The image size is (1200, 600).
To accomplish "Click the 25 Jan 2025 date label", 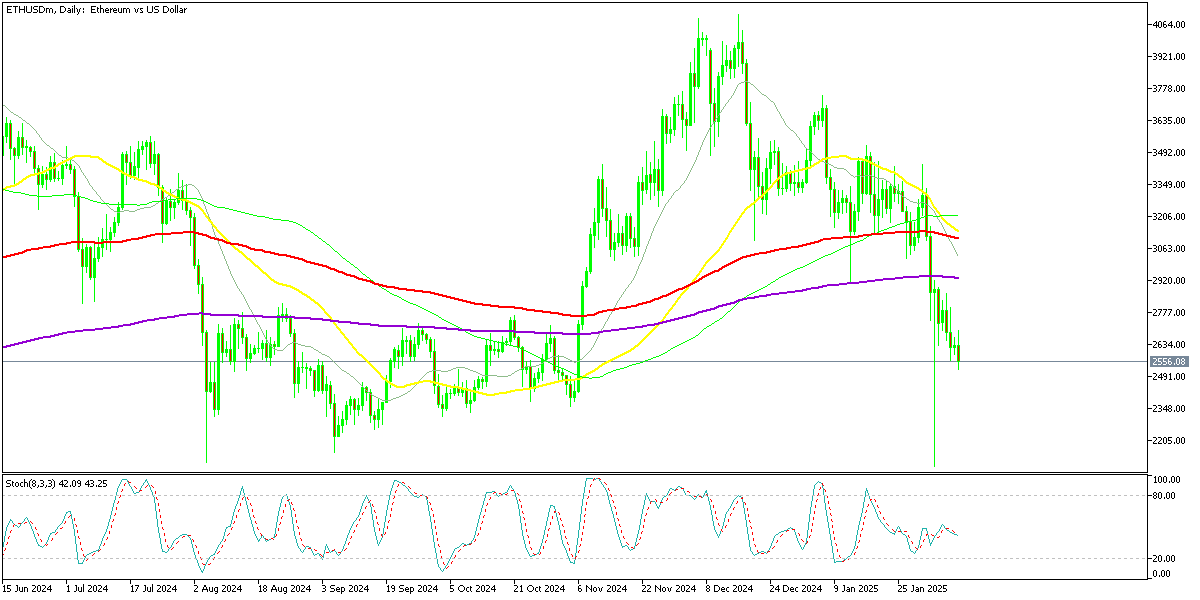I will pyautogui.click(x=922, y=589).
